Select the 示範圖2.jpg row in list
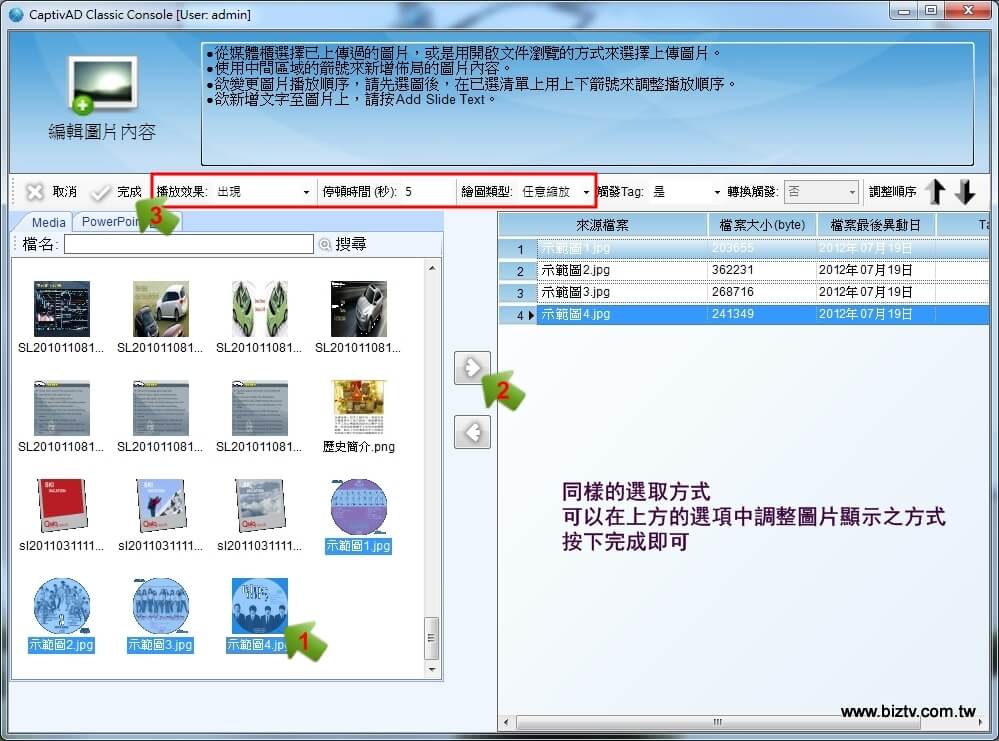 point(744,270)
